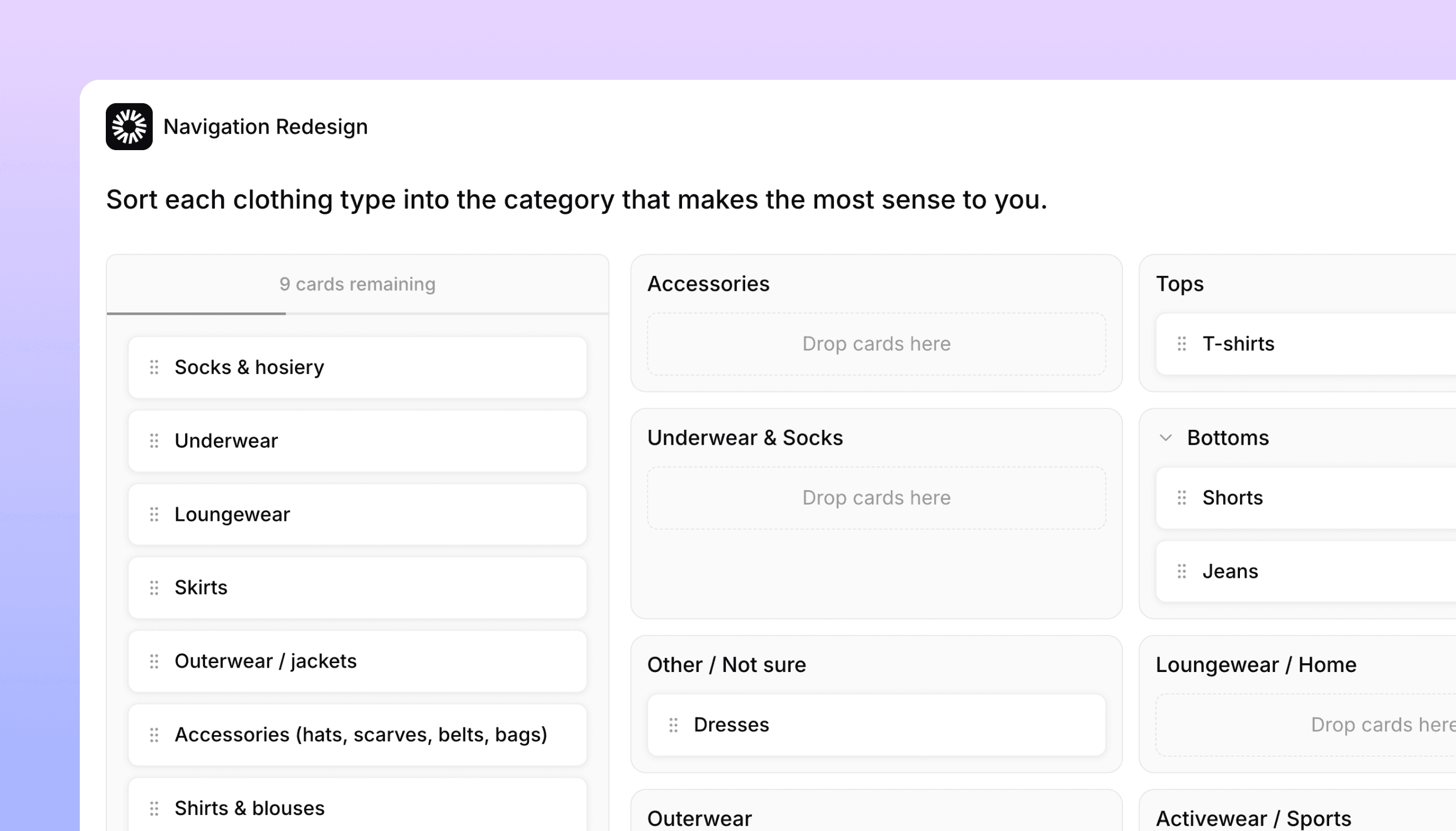1456x831 pixels.
Task: Click the drag handle on the Loungewear card
Action: point(153,514)
